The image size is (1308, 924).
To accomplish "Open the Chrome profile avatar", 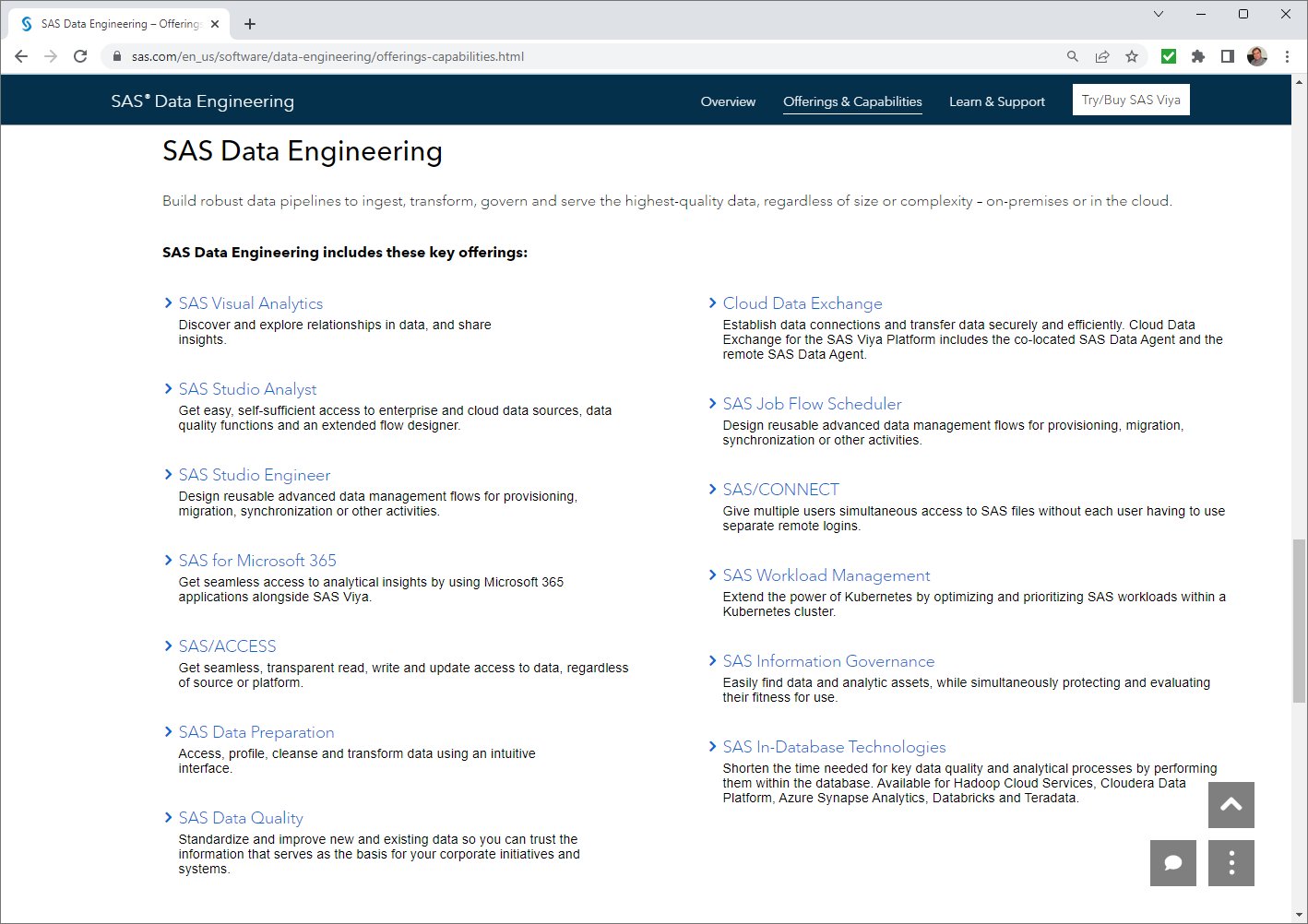I will click(x=1257, y=56).
